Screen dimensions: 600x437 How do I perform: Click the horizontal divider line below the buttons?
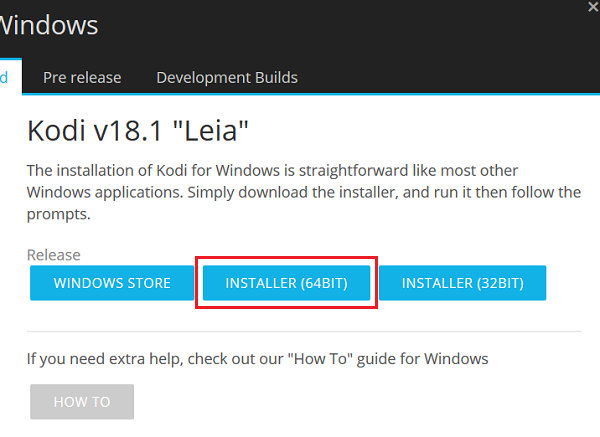pyautogui.click(x=300, y=331)
